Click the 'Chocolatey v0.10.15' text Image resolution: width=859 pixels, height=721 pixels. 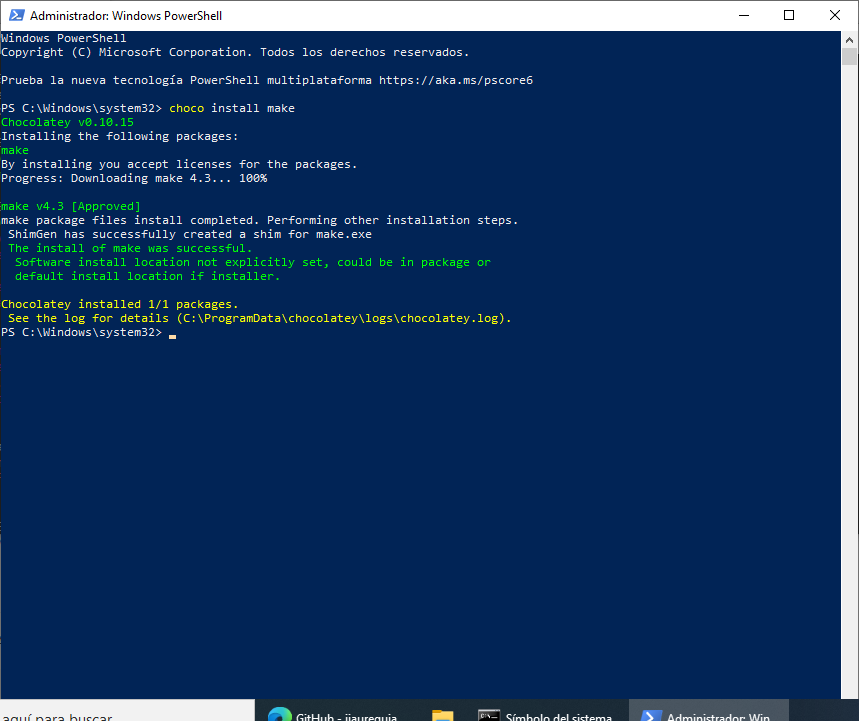(x=67, y=122)
